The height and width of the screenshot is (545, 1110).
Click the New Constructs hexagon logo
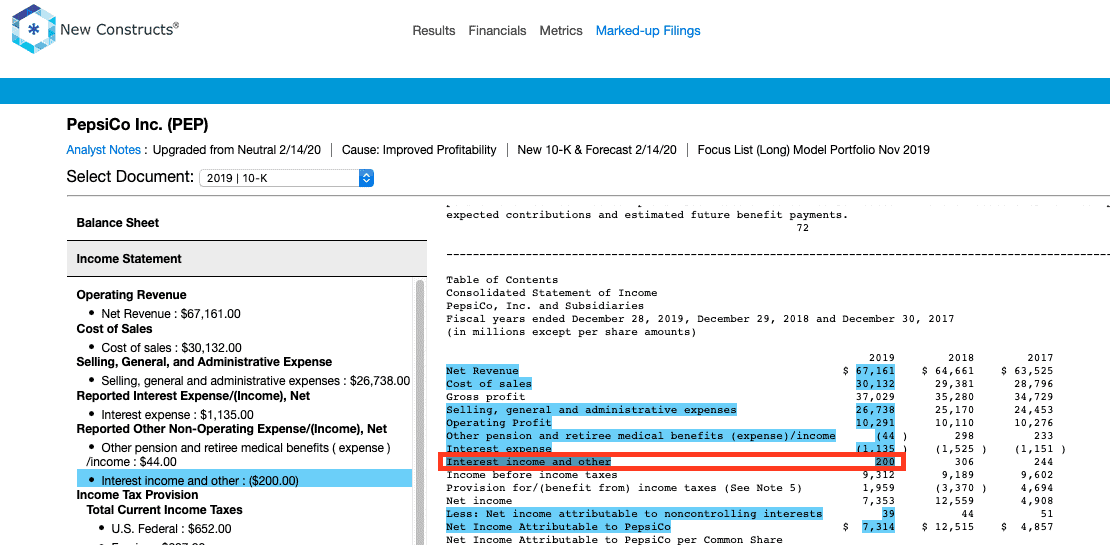tap(33, 29)
